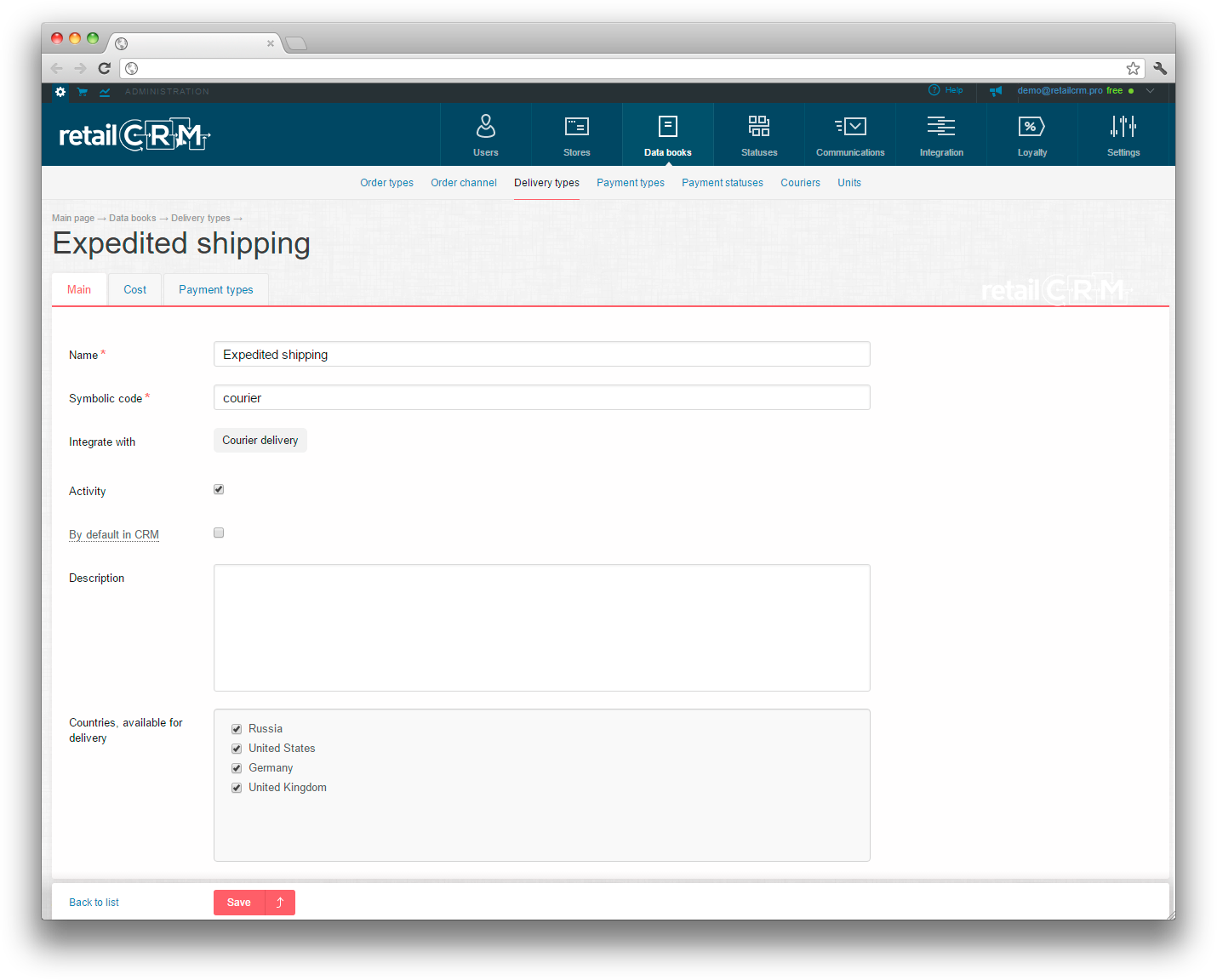Screen dimensions: 1217x980
Task: Click the browser back arrow
Action: tap(57, 68)
